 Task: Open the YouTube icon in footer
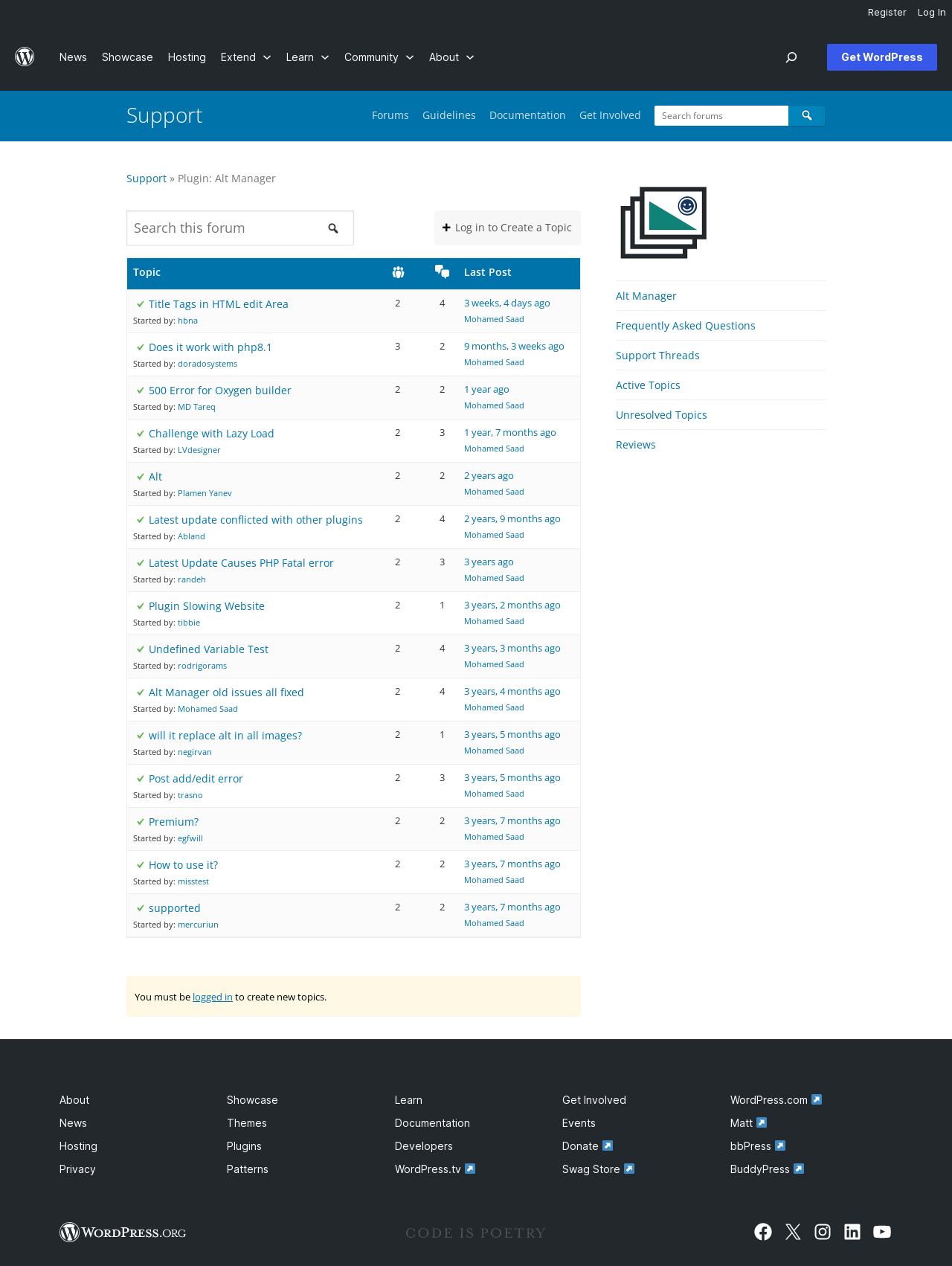click(x=882, y=1232)
